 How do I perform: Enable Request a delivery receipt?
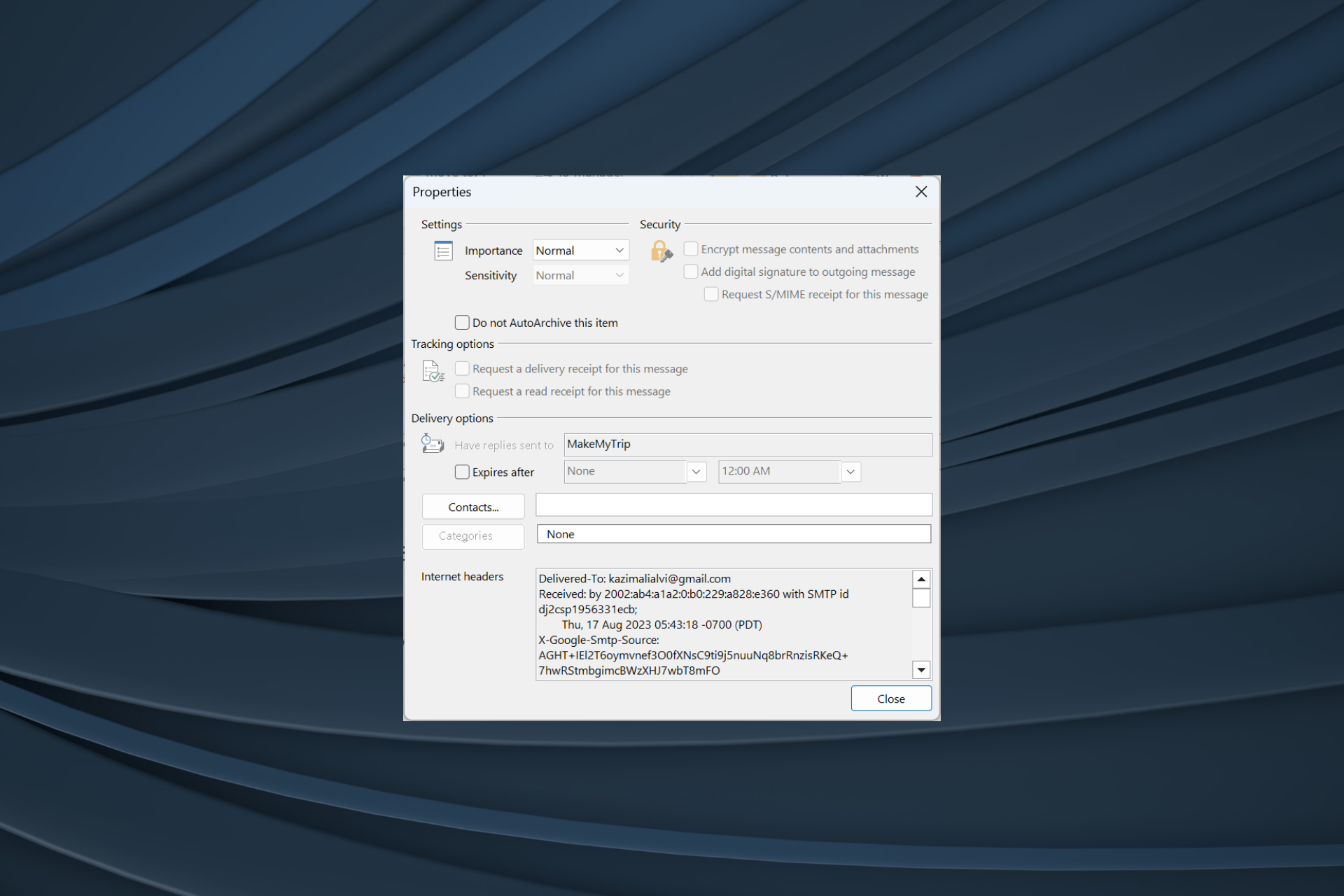[x=461, y=369]
